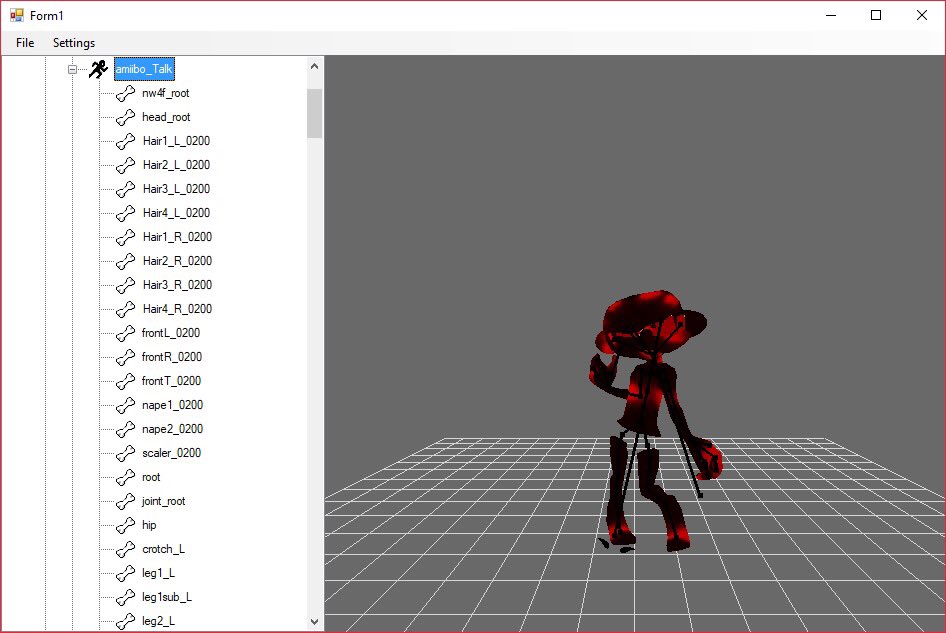Click the bone icon beside joint_root
The height and width of the screenshot is (633, 946).
point(125,501)
